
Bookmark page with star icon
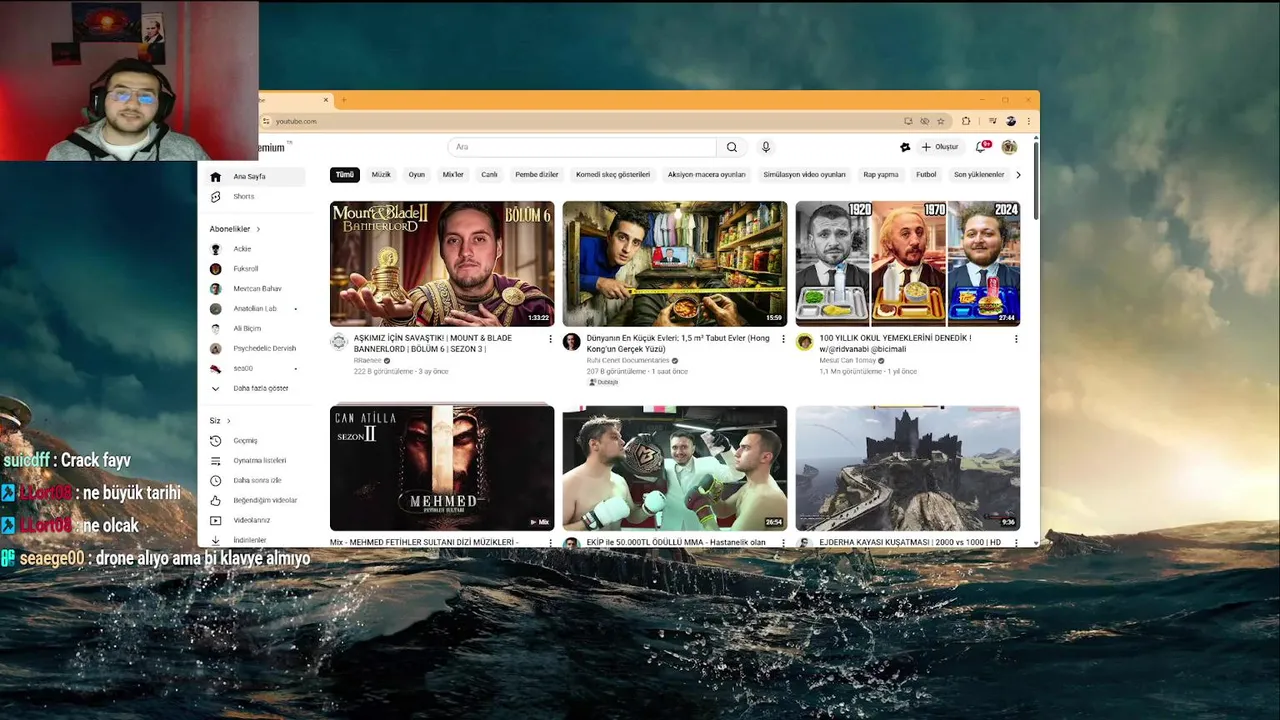(940, 121)
